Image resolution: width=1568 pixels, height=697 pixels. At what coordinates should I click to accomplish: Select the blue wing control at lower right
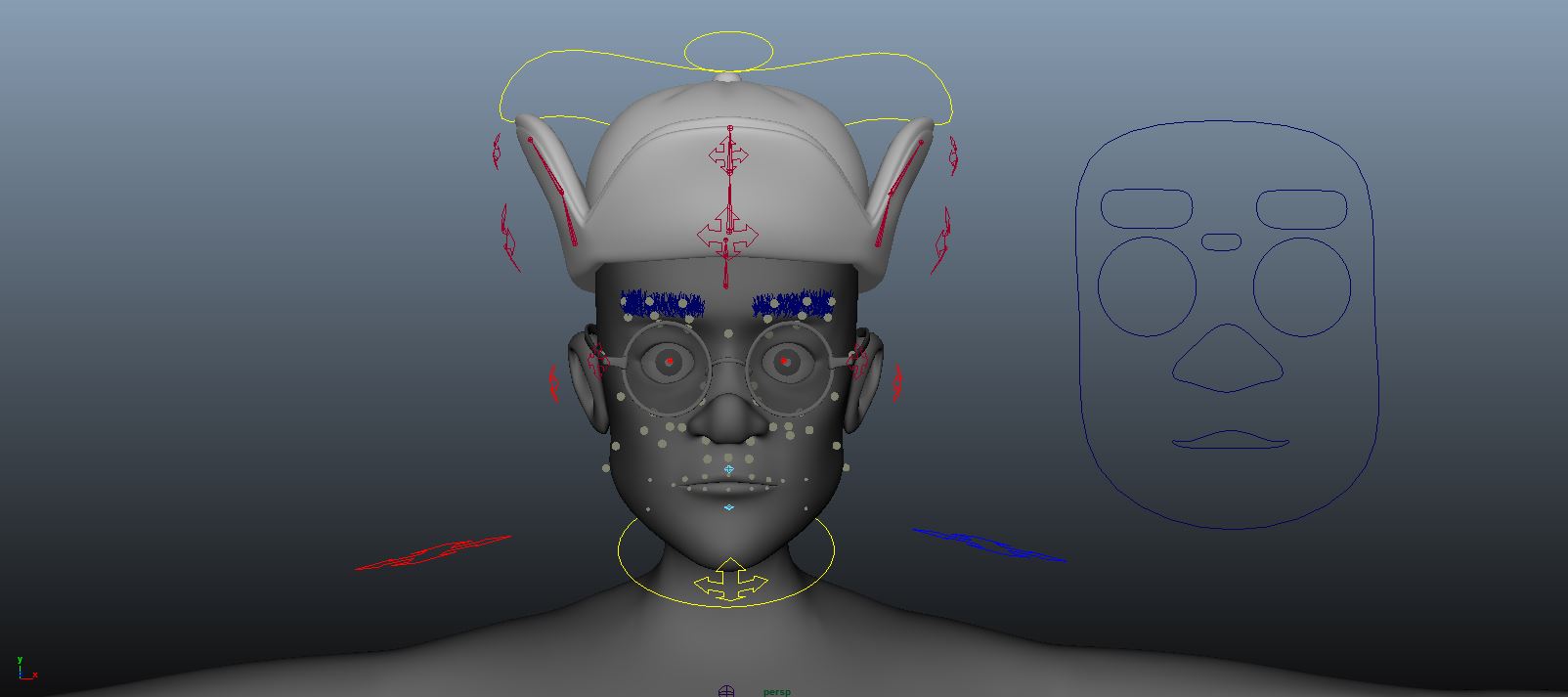989,545
